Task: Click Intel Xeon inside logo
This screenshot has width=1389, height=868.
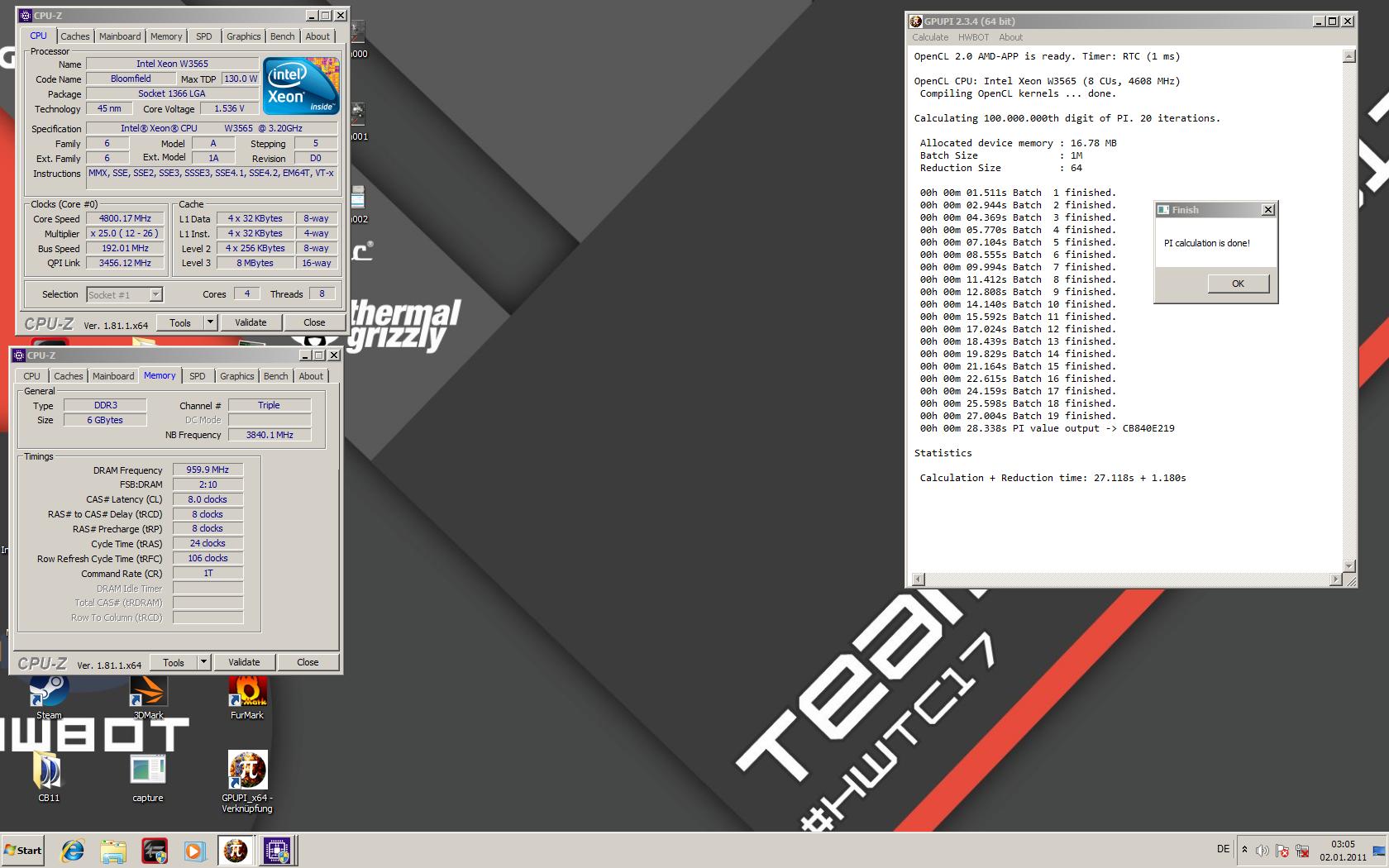Action: click(301, 86)
